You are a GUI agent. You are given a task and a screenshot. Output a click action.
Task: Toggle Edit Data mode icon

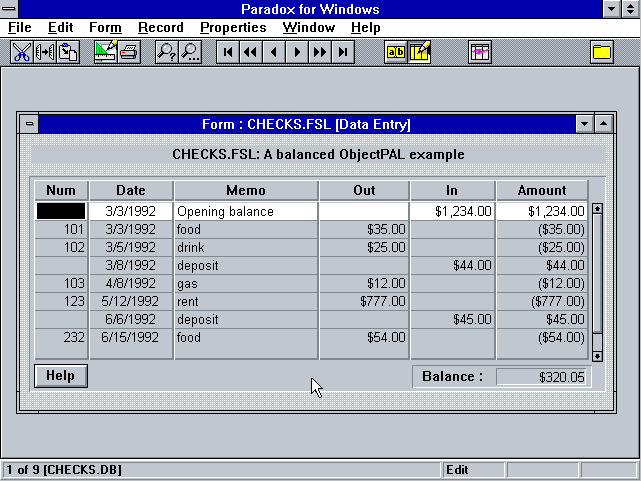click(x=419, y=52)
